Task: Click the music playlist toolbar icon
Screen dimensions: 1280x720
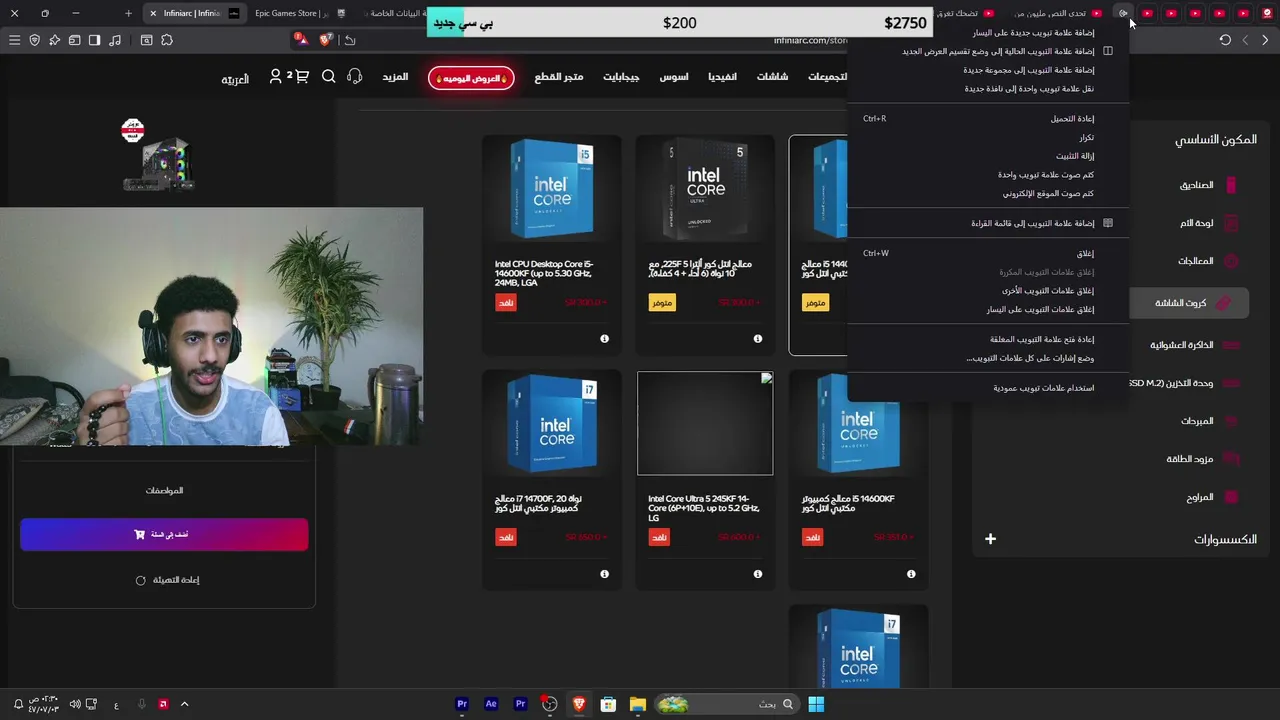Action: (115, 40)
